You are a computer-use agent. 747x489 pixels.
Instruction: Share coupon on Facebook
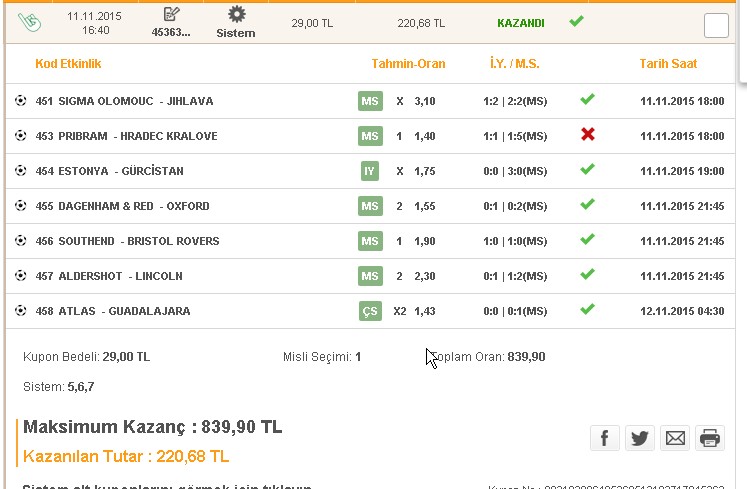pyautogui.click(x=605, y=438)
